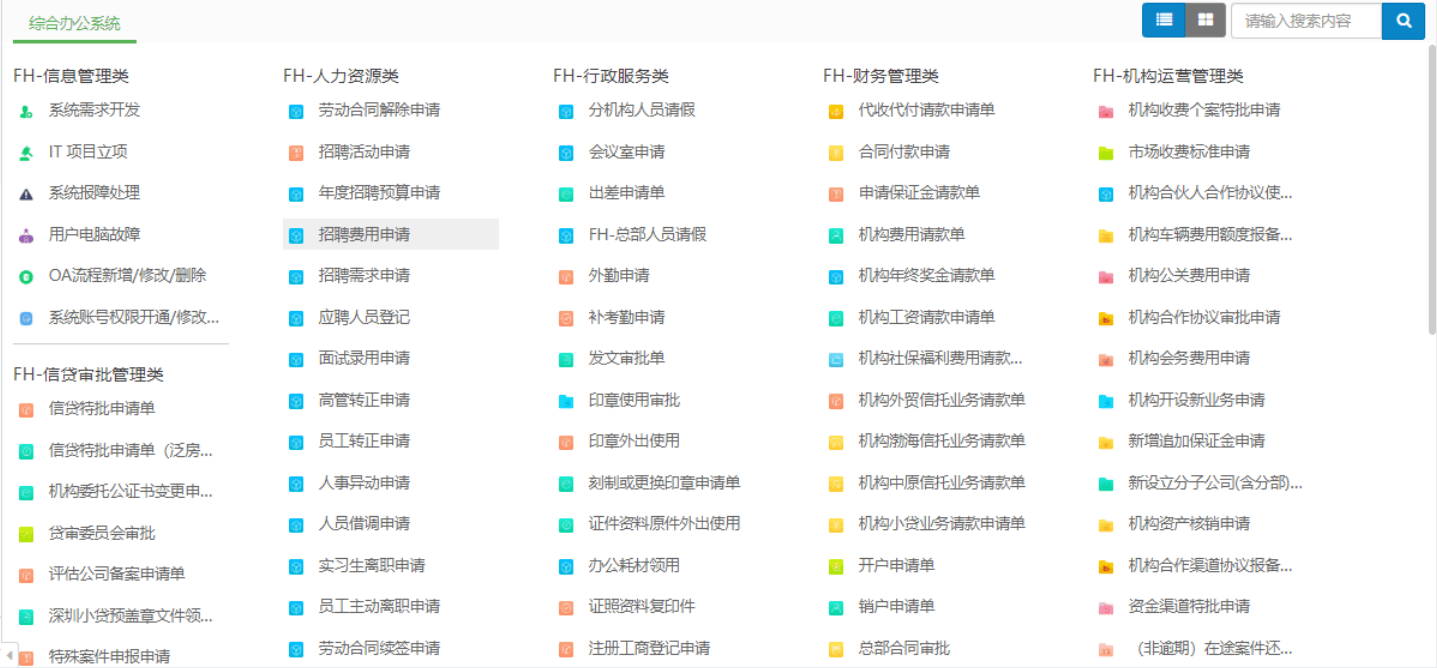This screenshot has width=1437, height=668.
Task: Click the search magnifier button
Action: point(1404,20)
